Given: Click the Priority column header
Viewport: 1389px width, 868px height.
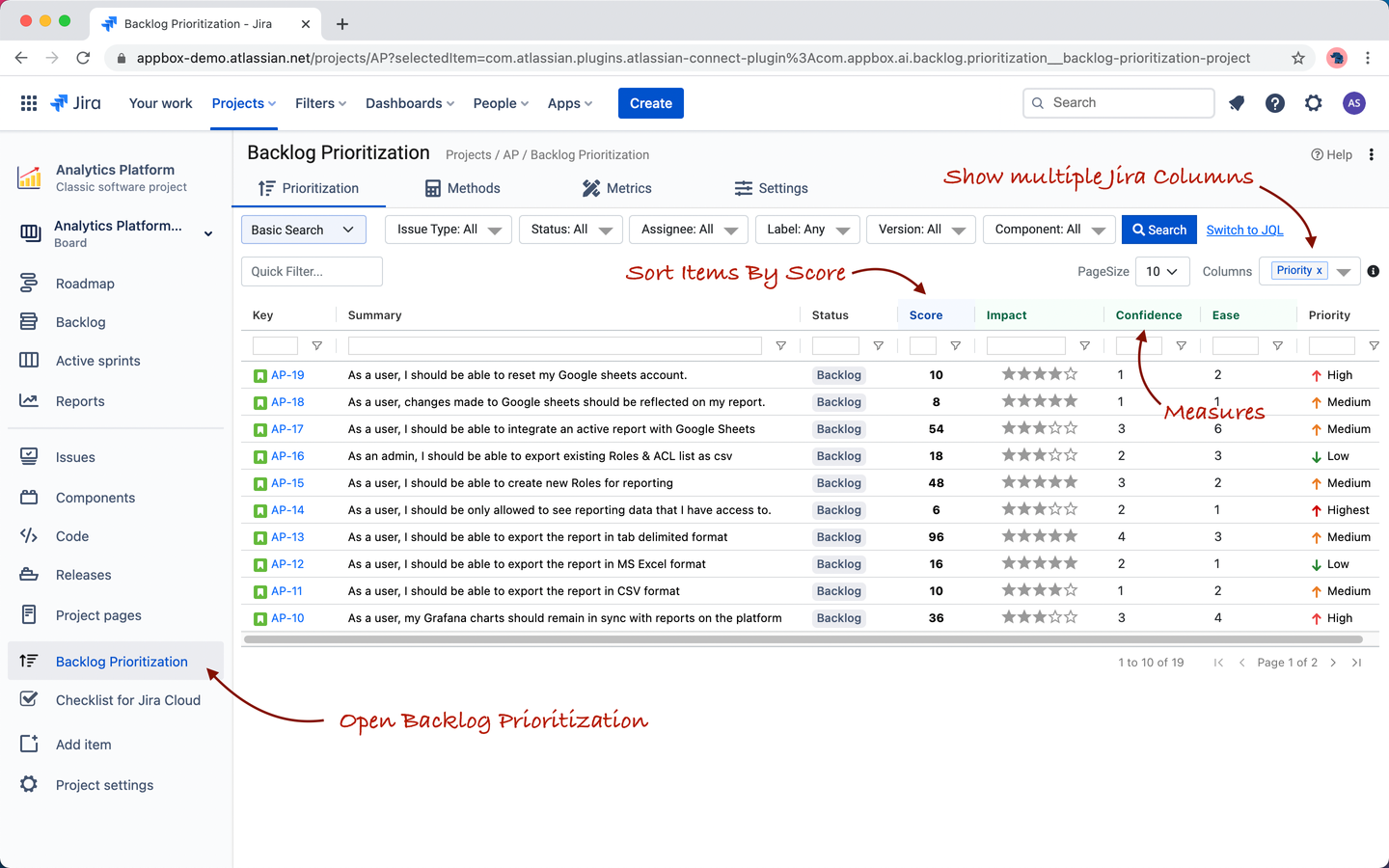Looking at the screenshot, I should pyautogui.click(x=1329, y=315).
